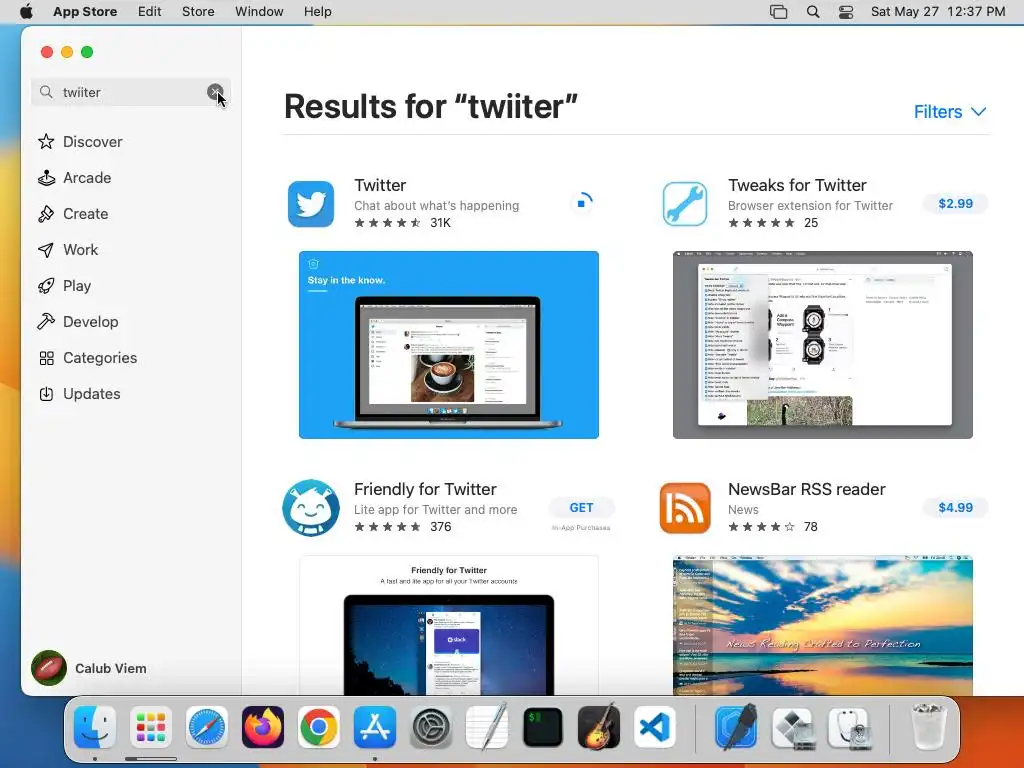Open the Edit menu
1024x768 pixels.
click(149, 11)
